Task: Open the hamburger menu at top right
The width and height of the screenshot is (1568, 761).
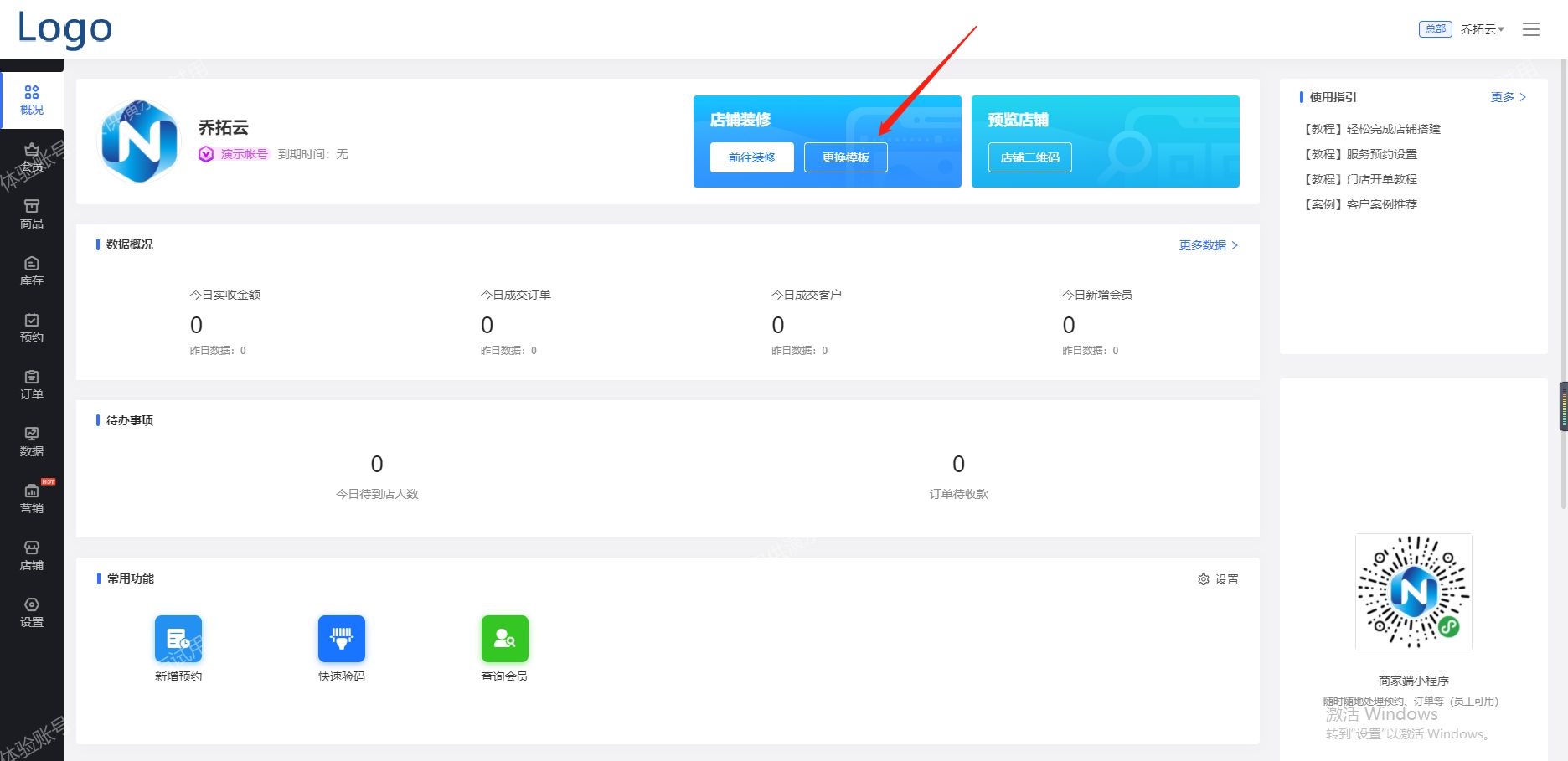Action: pyautogui.click(x=1531, y=29)
